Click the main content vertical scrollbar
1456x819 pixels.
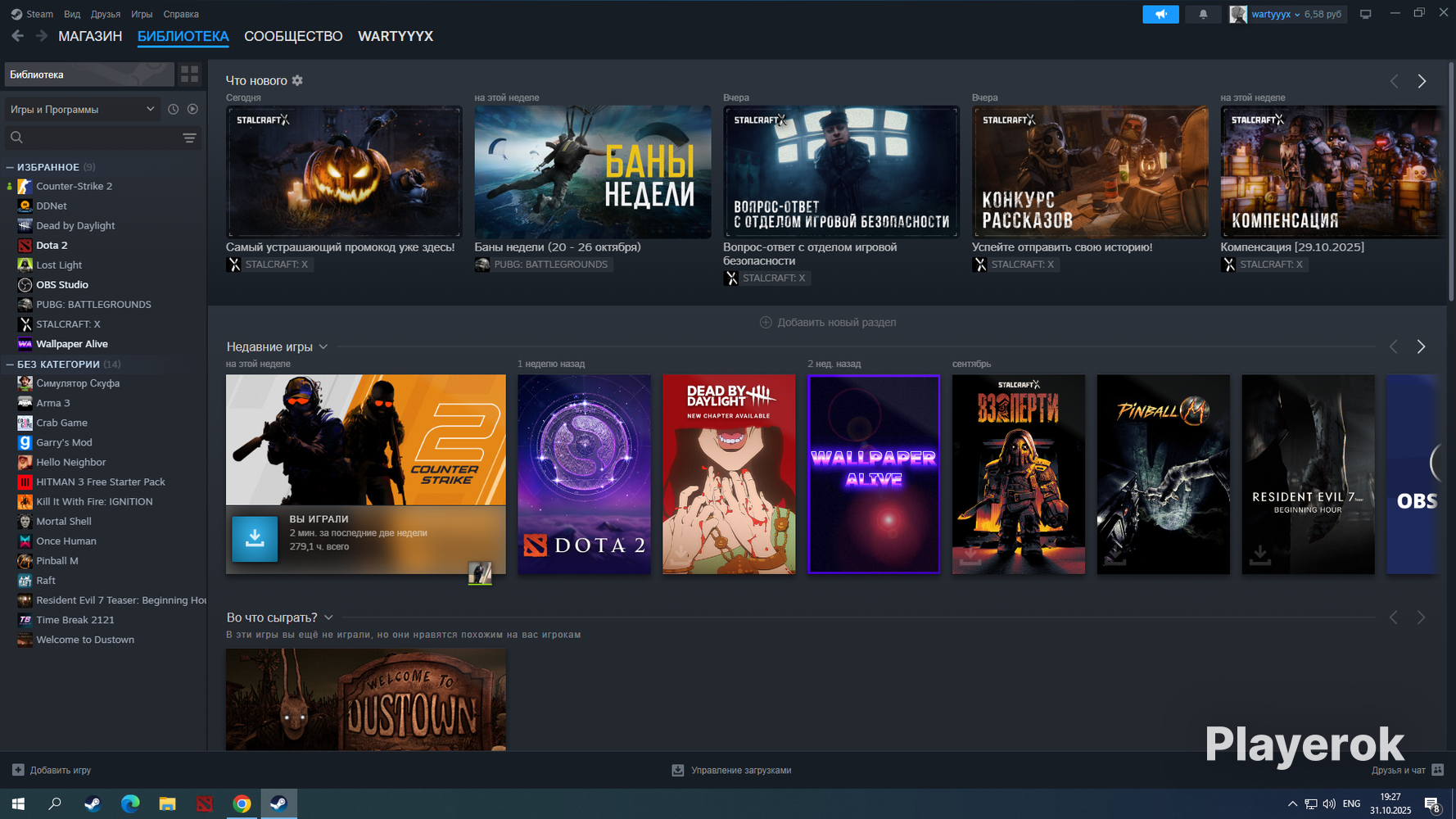[1451, 180]
